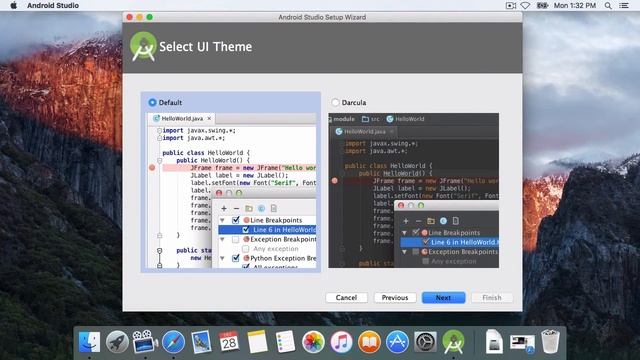
Task: Open Launchpad rocket icon in Dock
Action: point(117,342)
